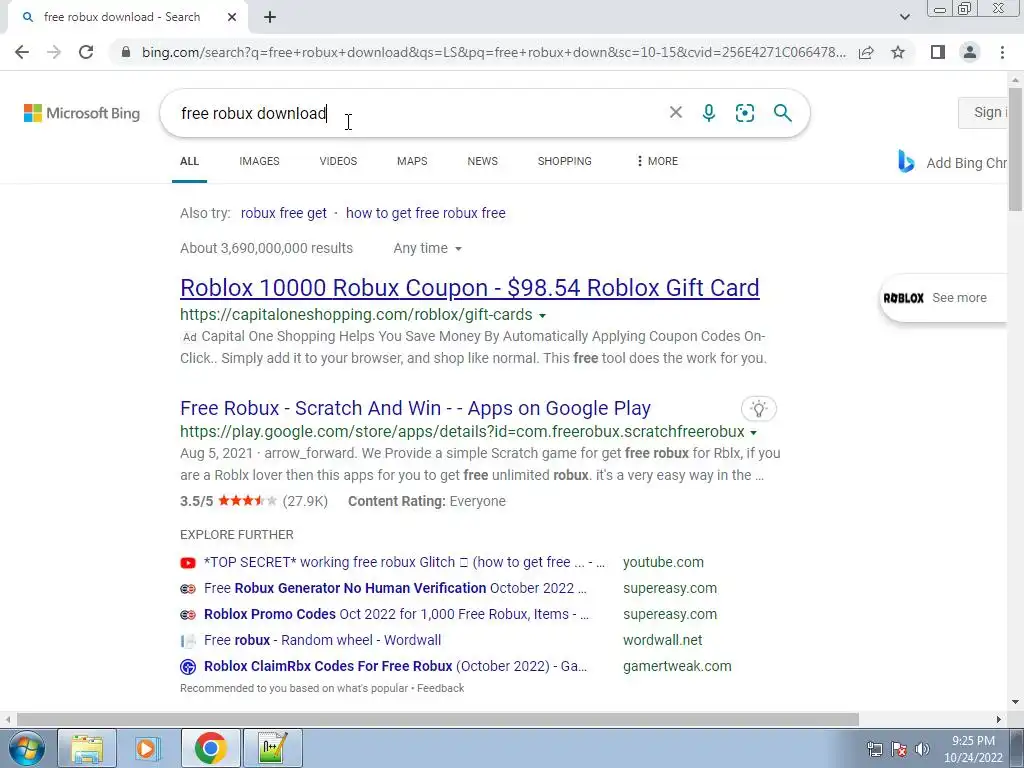Click the gamertweak site icon
Viewport: 1024px width, 768px height.
188,666
